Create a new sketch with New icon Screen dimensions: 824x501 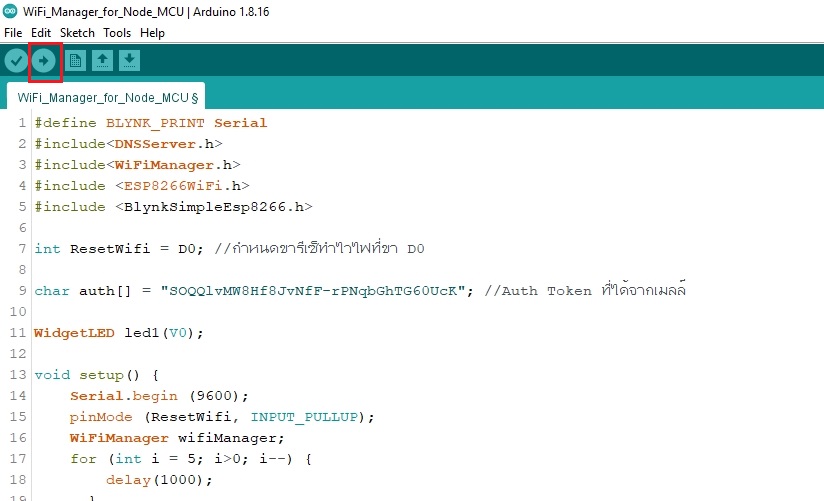pyautogui.click(x=75, y=60)
